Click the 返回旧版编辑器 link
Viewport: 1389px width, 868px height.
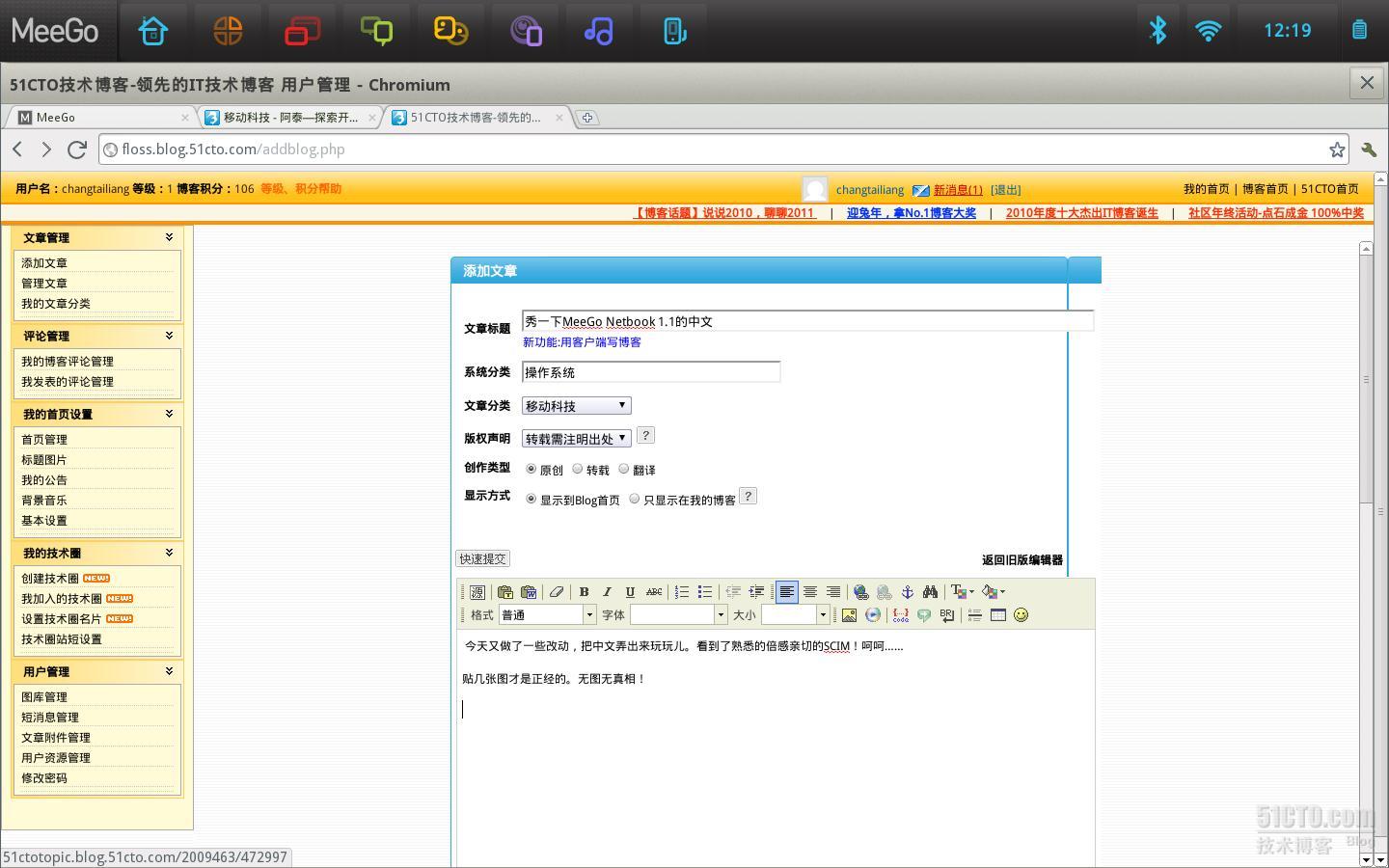(x=1022, y=560)
